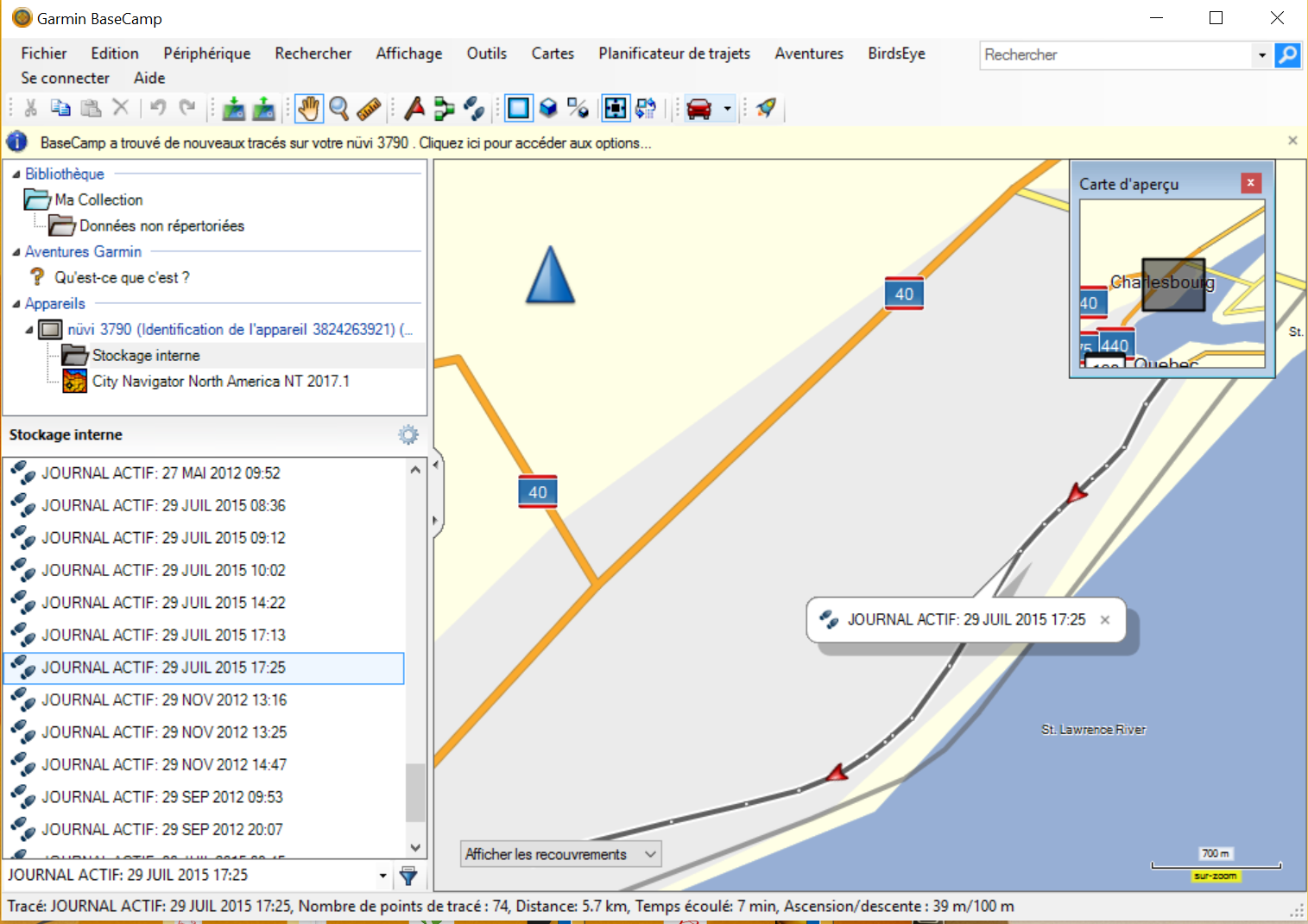Image resolution: width=1308 pixels, height=924 pixels.
Task: Click the rocket adventure icon
Action: [766, 108]
